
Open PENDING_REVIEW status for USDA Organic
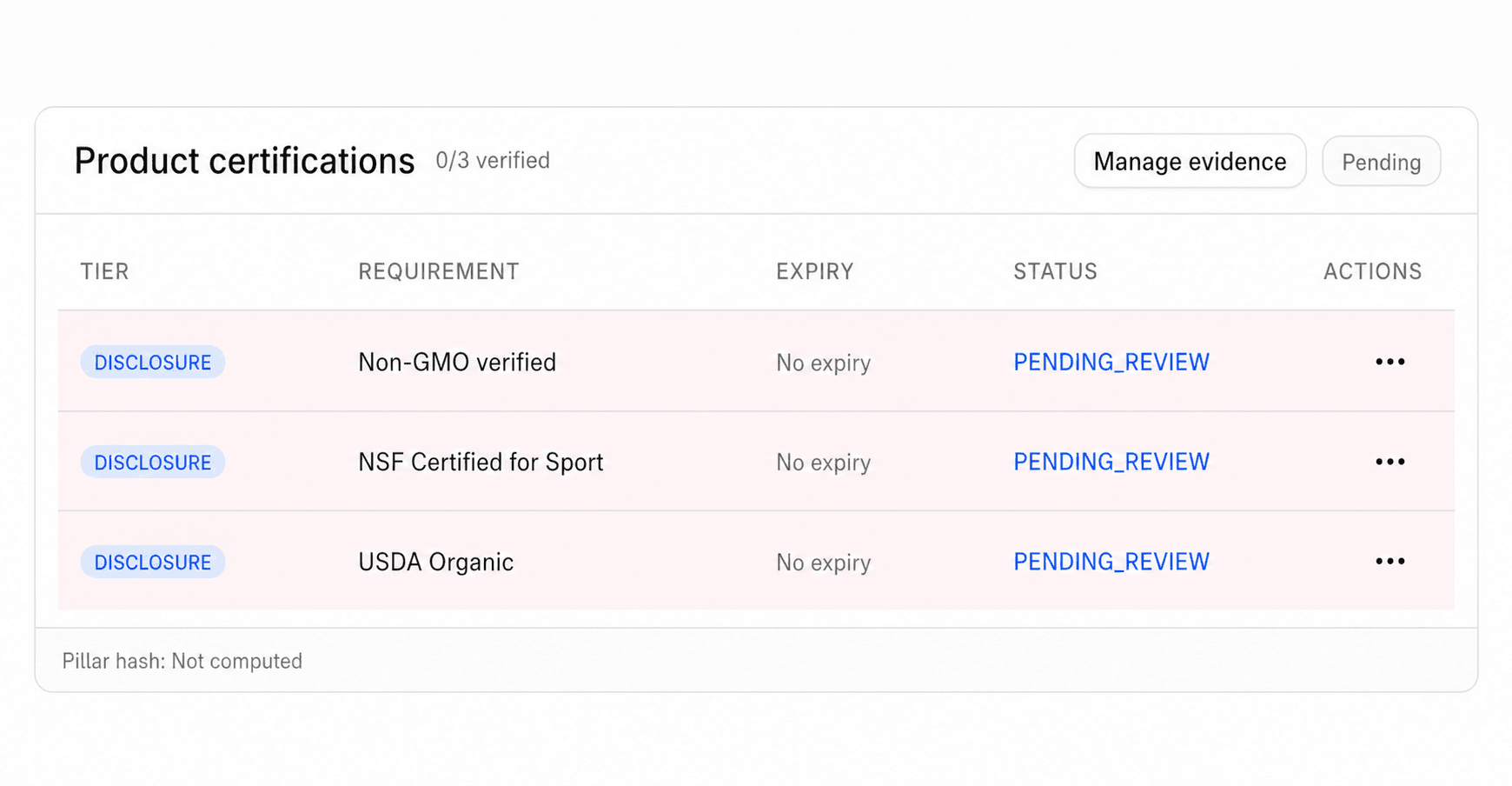coord(1111,562)
